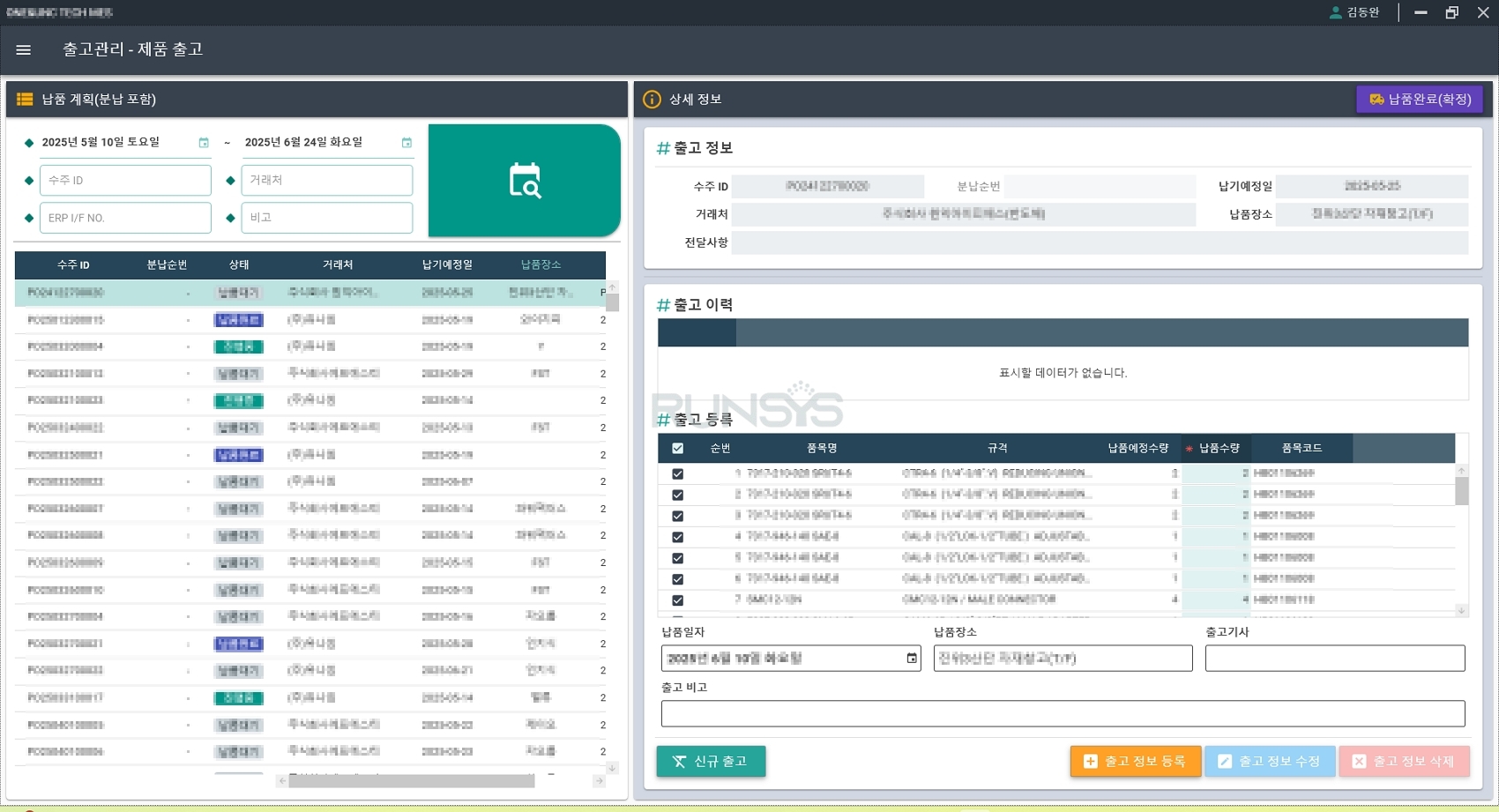The width and height of the screenshot is (1499, 812).
Task: Select the 출고관리 - 제품 출고 title
Action: point(132,49)
